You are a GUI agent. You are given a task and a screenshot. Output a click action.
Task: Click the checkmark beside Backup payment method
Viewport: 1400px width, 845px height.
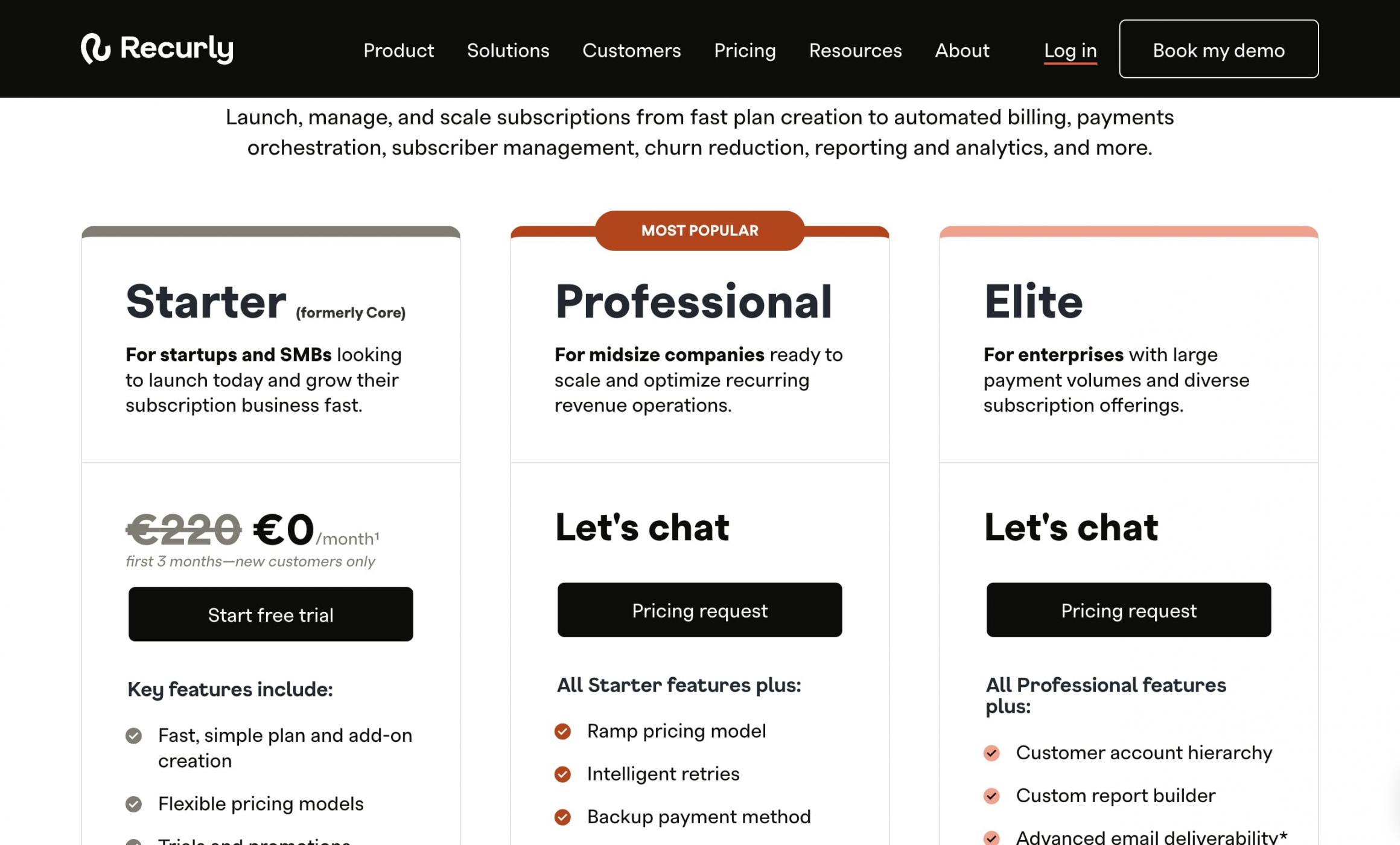pyautogui.click(x=562, y=817)
